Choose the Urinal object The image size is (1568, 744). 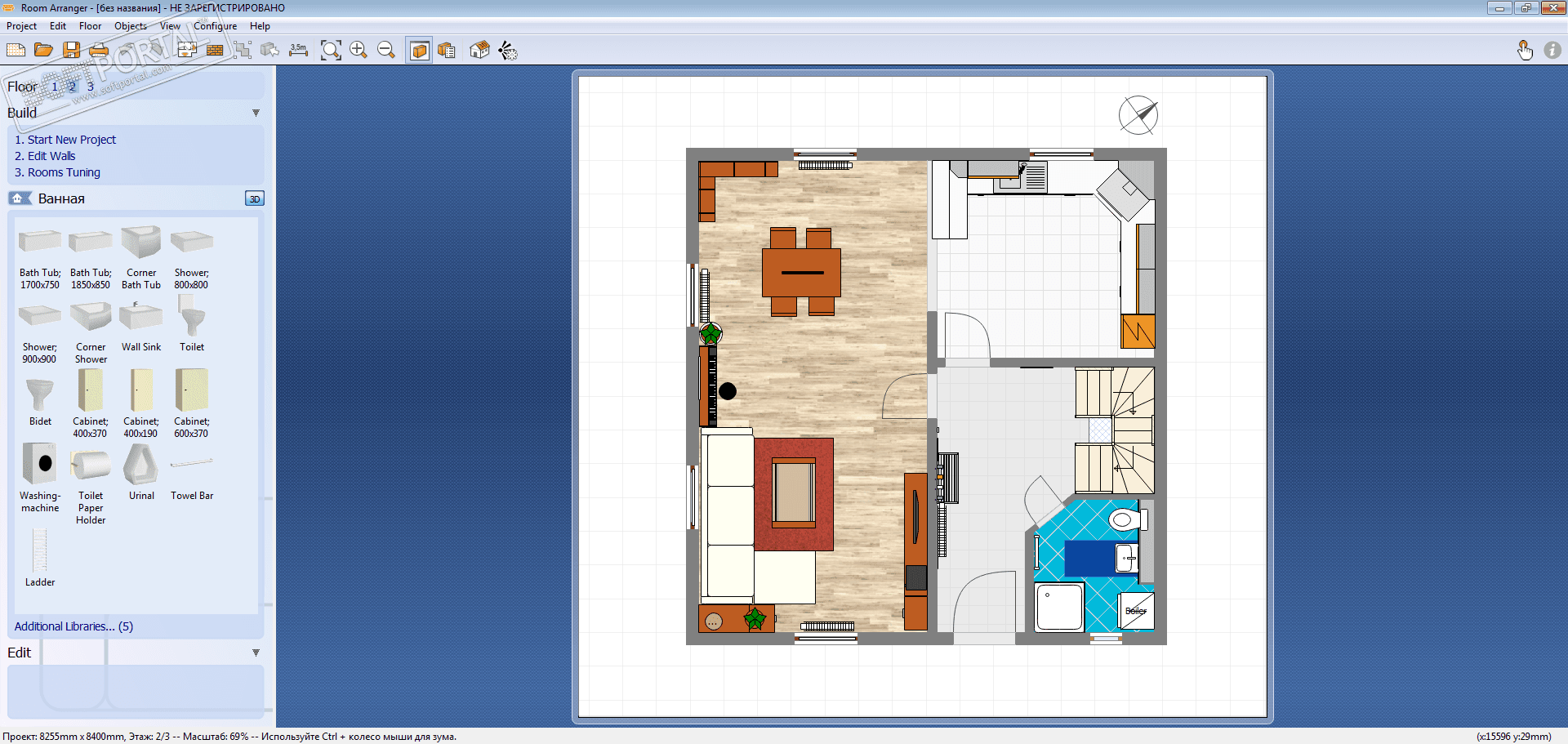141,472
